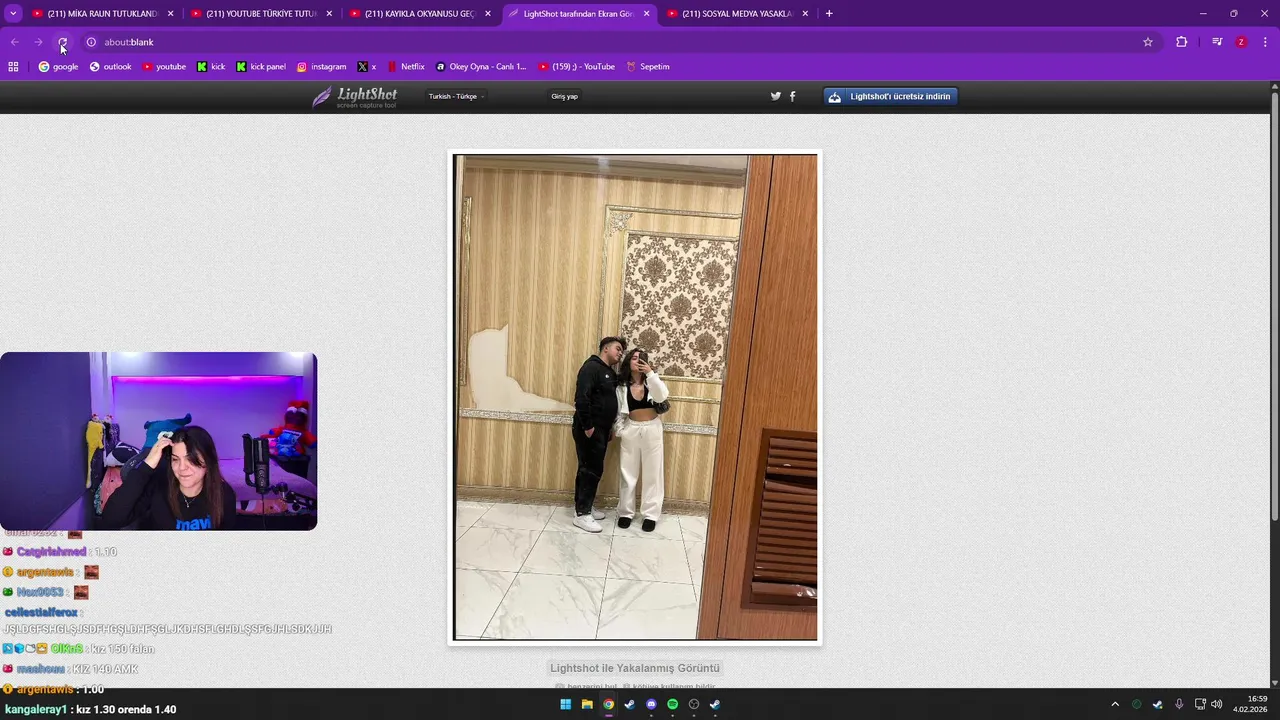Open the Windows Start menu

pos(566,704)
